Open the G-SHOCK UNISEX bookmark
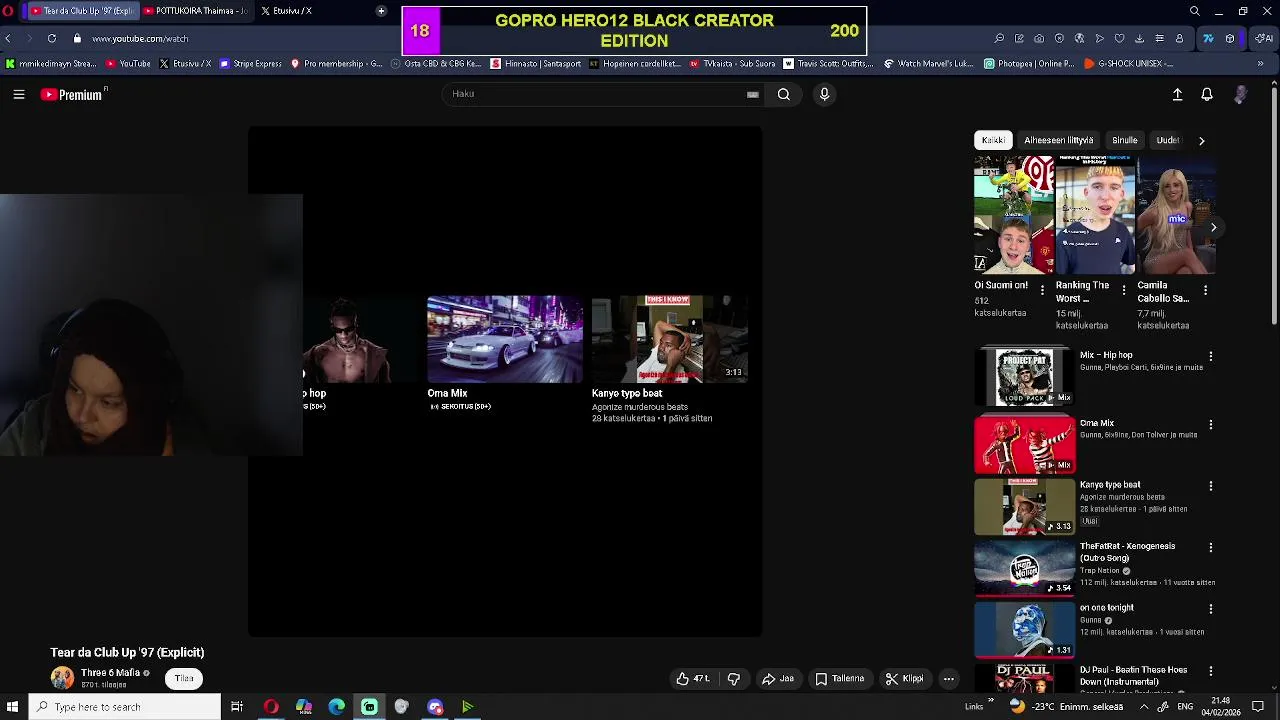Image resolution: width=1280 pixels, height=720 pixels. [x=1128, y=63]
